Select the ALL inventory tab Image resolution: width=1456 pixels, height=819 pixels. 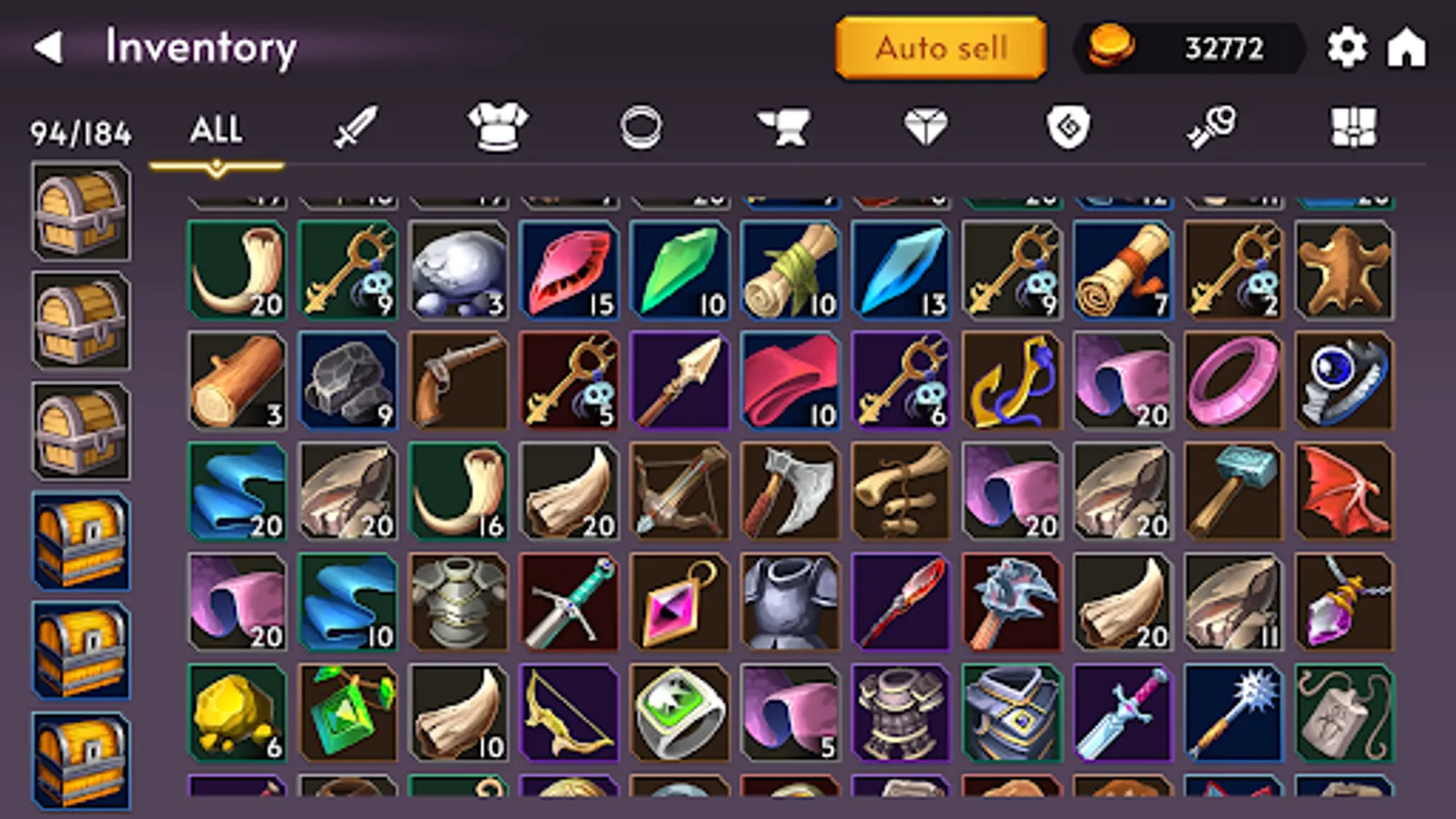217,129
